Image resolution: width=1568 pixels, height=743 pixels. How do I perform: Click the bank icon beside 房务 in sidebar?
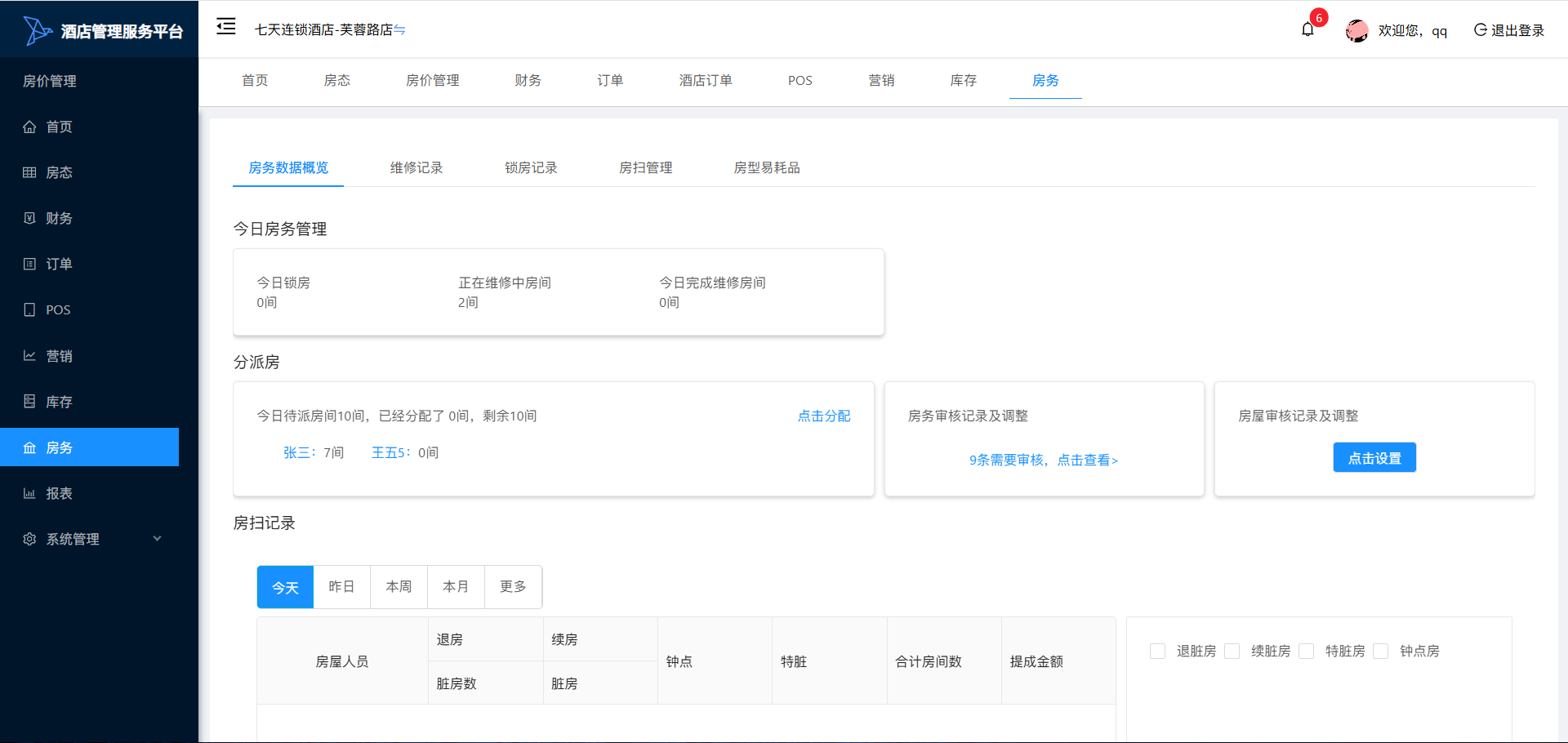29,447
